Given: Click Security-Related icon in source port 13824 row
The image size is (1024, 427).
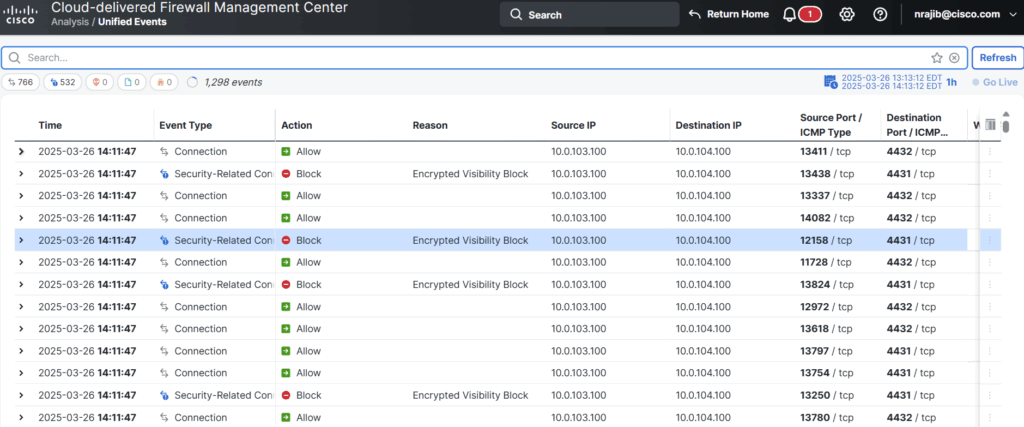Looking at the screenshot, I should [164, 285].
